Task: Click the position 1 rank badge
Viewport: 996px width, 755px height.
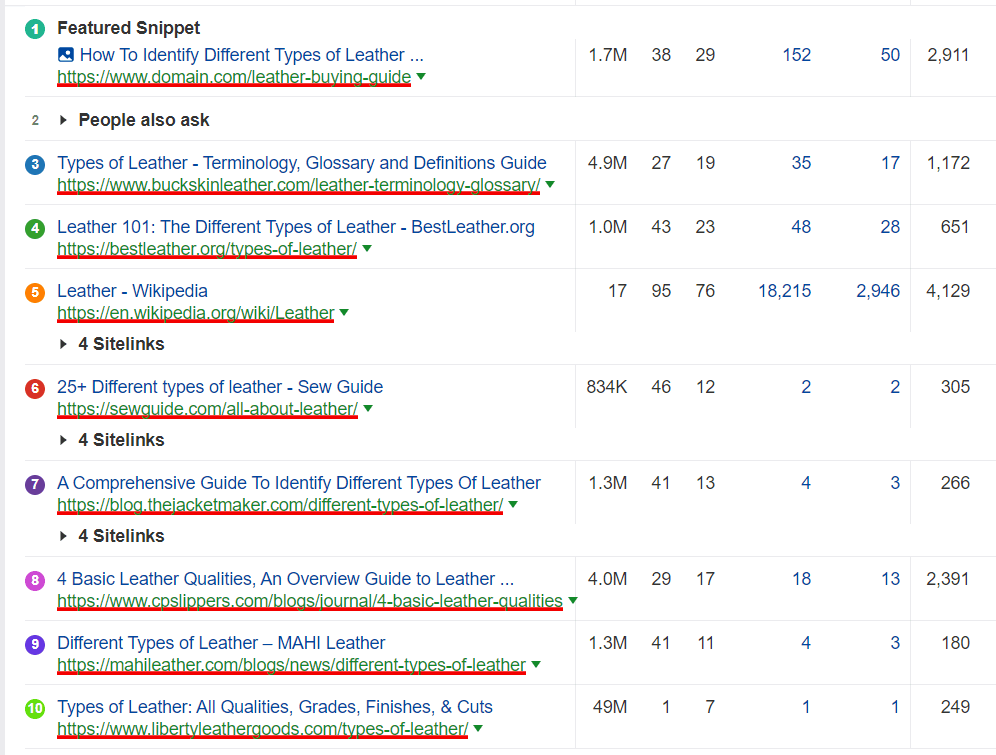Action: [35, 29]
